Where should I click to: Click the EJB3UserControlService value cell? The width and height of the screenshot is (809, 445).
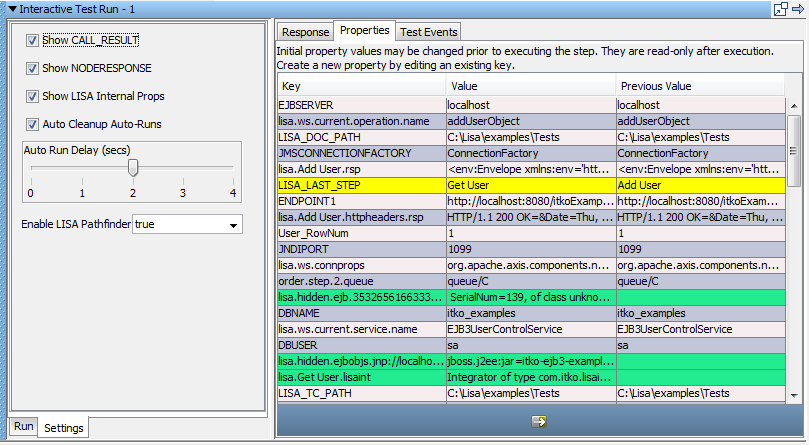(531, 329)
